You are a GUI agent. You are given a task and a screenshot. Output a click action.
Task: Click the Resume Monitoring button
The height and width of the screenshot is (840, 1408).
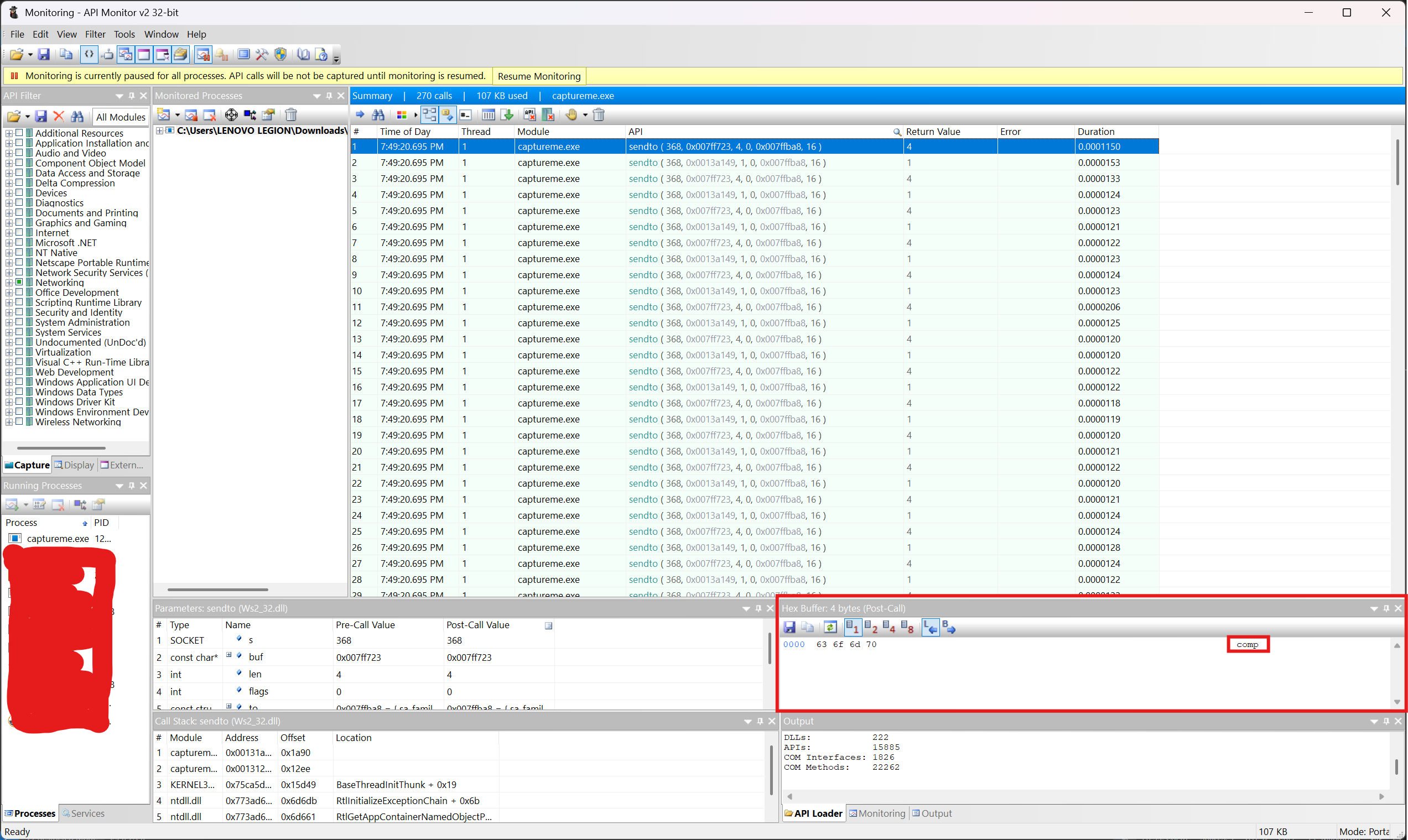point(538,76)
